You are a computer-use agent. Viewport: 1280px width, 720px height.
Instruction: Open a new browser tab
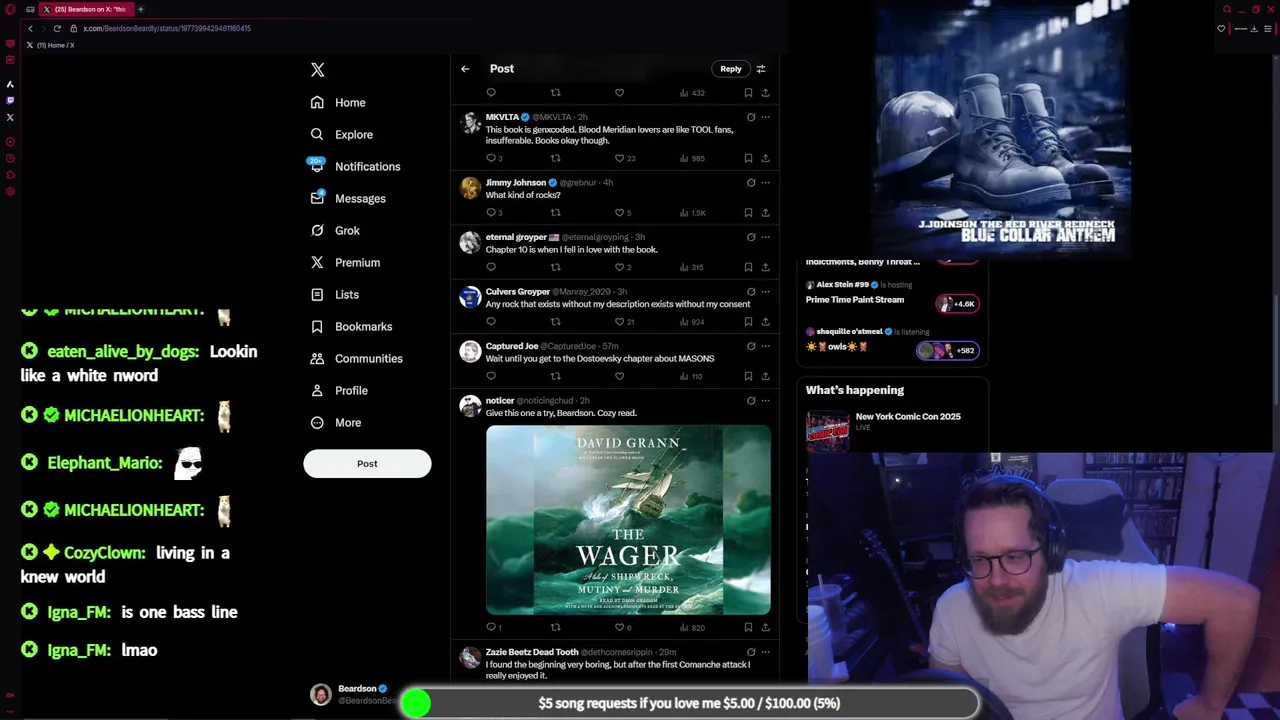click(140, 9)
